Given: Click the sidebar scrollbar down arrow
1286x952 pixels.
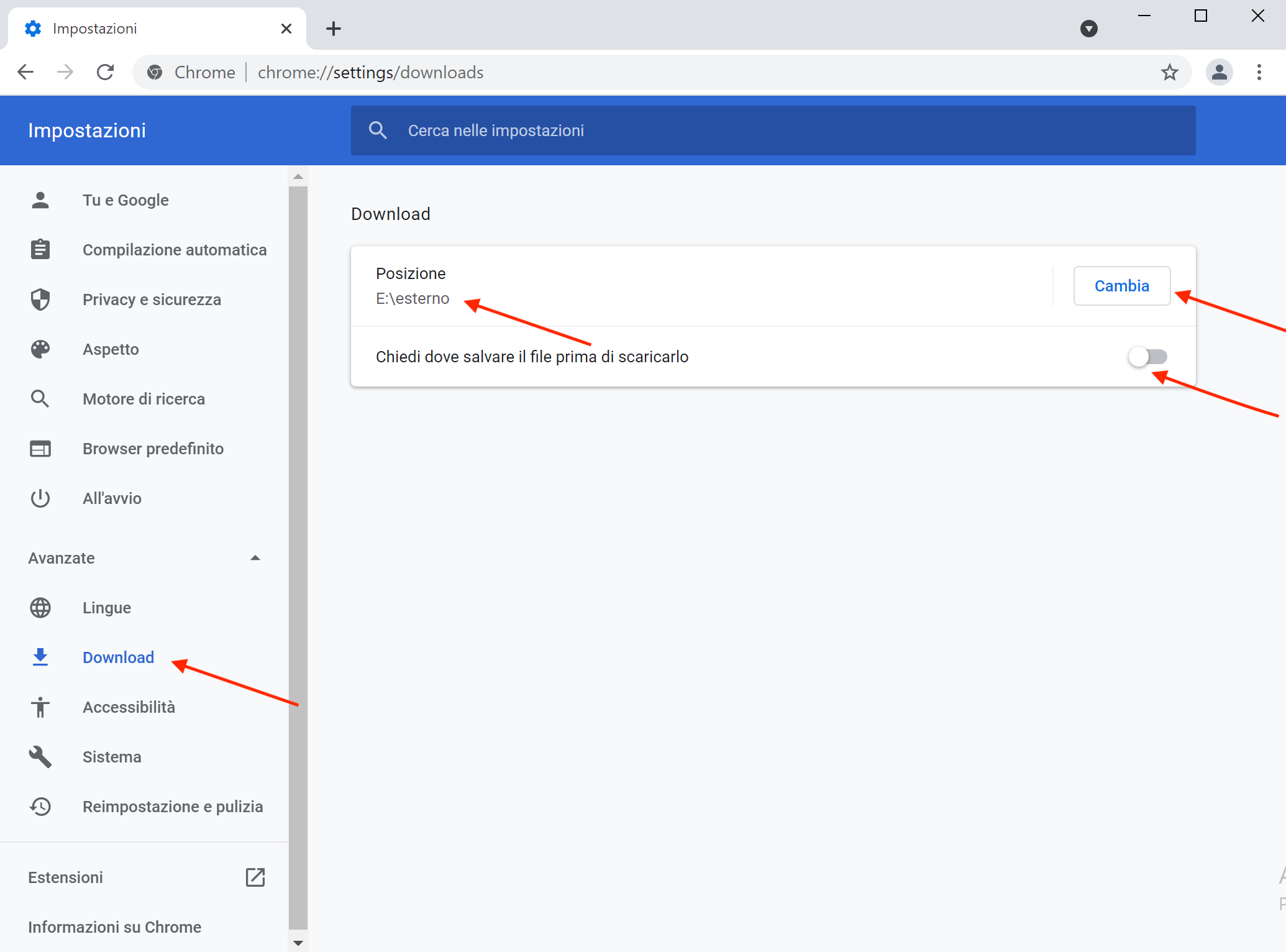Looking at the screenshot, I should [x=298, y=943].
